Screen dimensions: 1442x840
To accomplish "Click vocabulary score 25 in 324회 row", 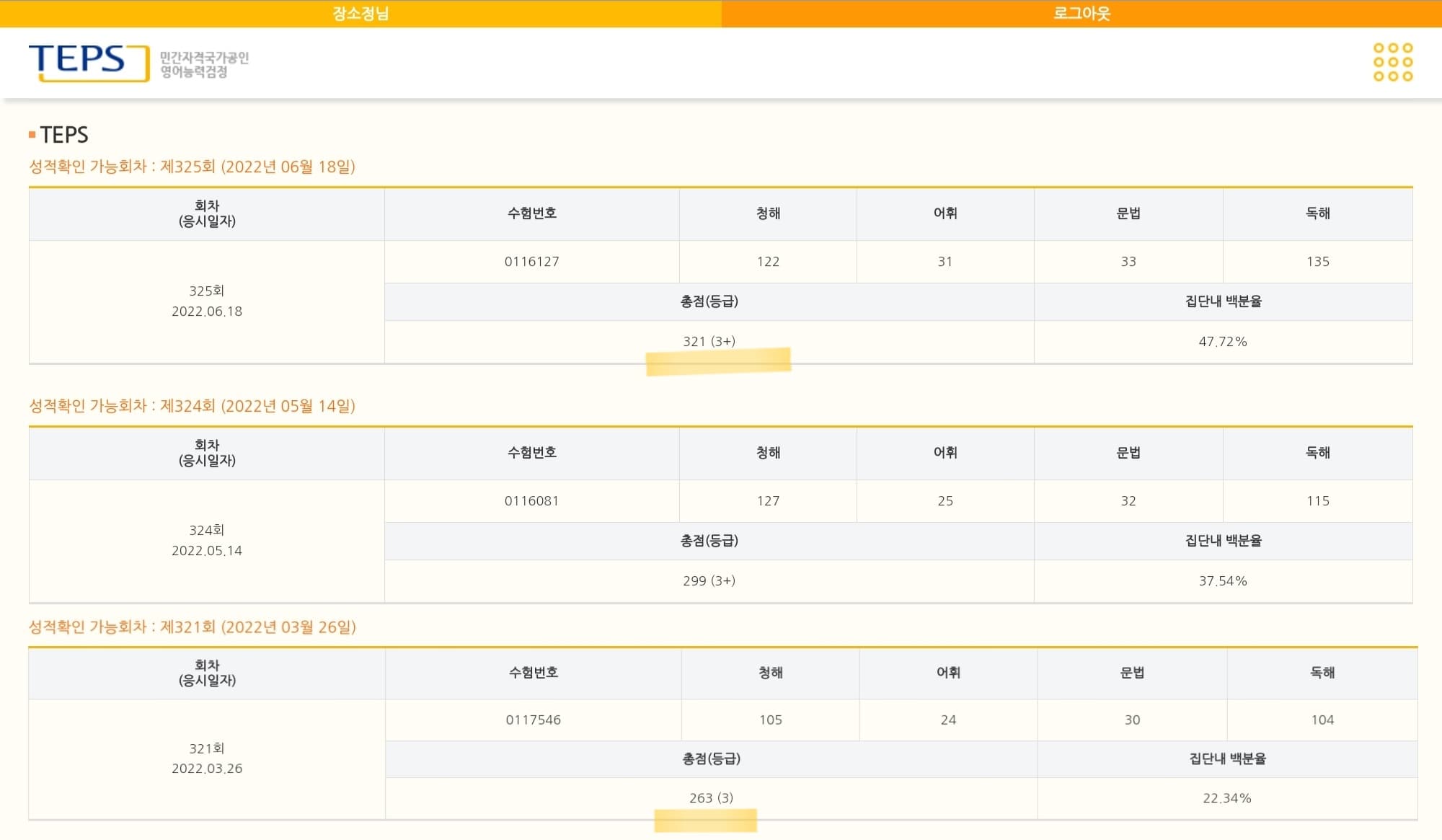I will pos(945,501).
